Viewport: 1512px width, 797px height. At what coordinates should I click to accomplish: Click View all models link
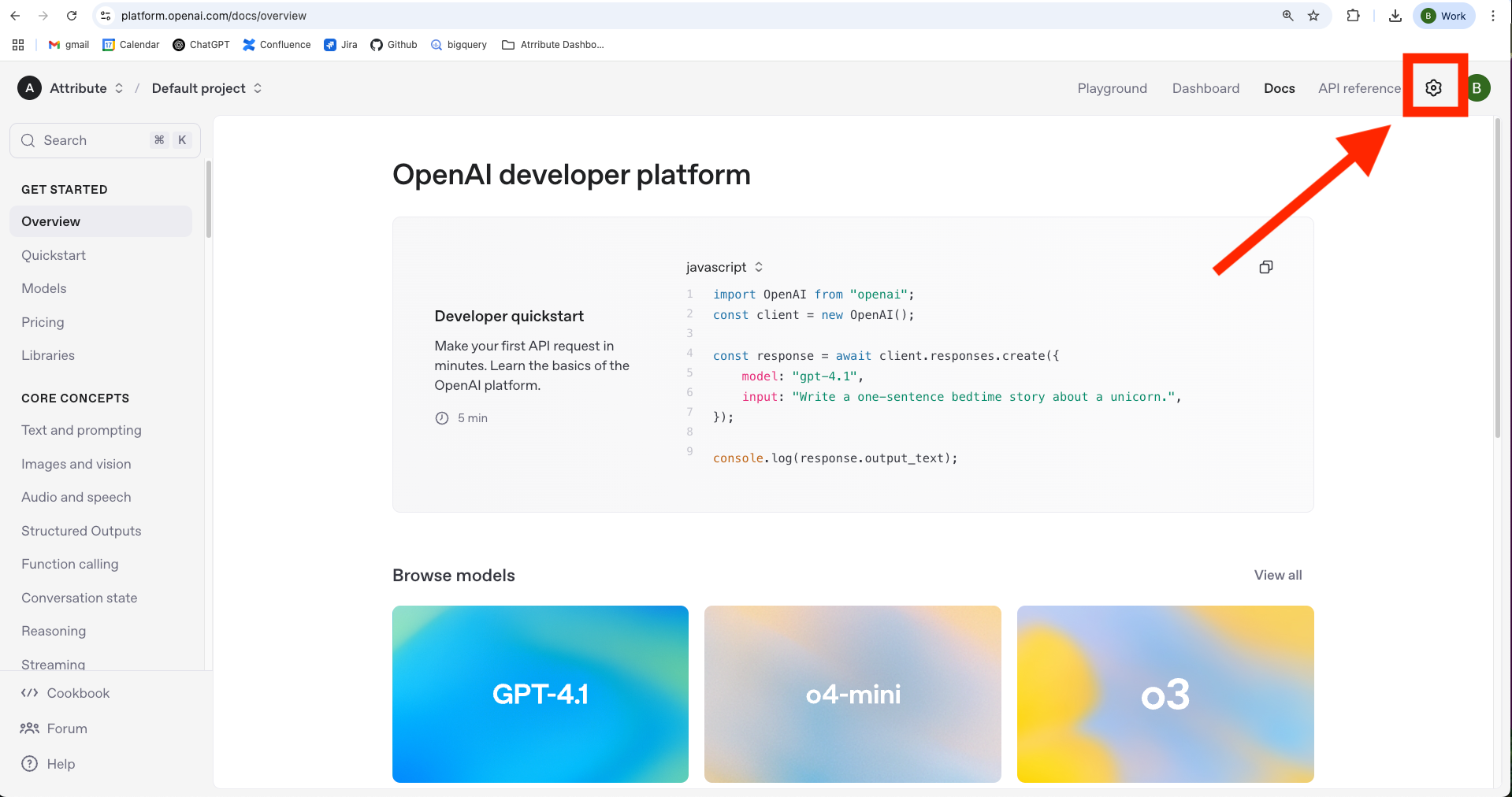pos(1278,575)
